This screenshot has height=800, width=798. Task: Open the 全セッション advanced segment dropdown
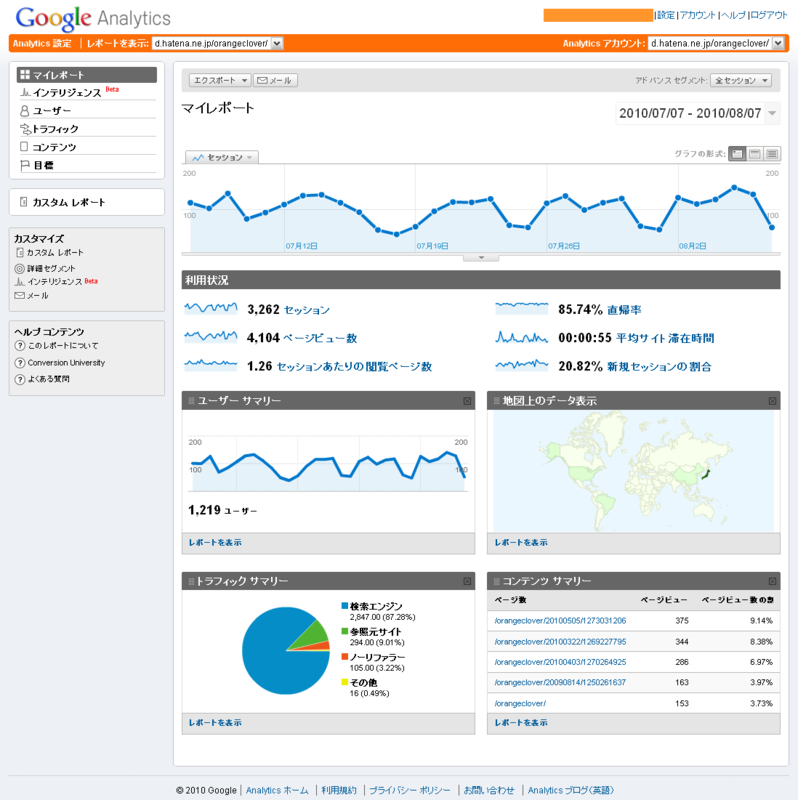741,80
